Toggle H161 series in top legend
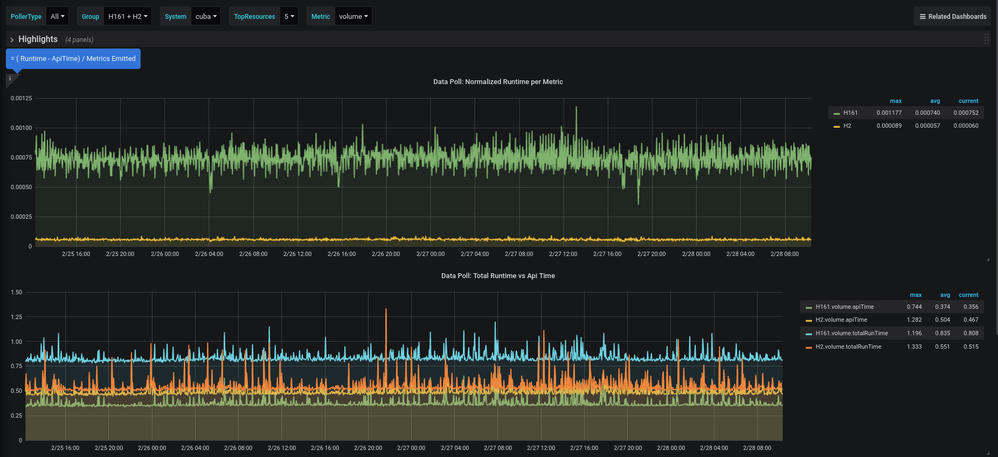Screen dimensions: 998x457 pos(850,113)
